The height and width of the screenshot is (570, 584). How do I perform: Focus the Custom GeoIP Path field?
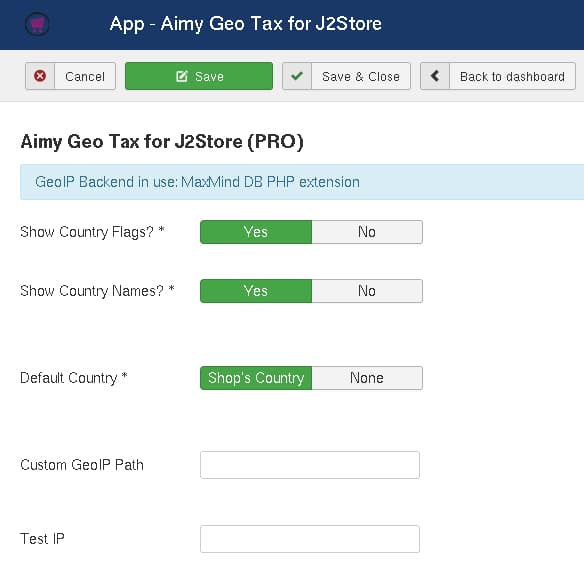(310, 465)
